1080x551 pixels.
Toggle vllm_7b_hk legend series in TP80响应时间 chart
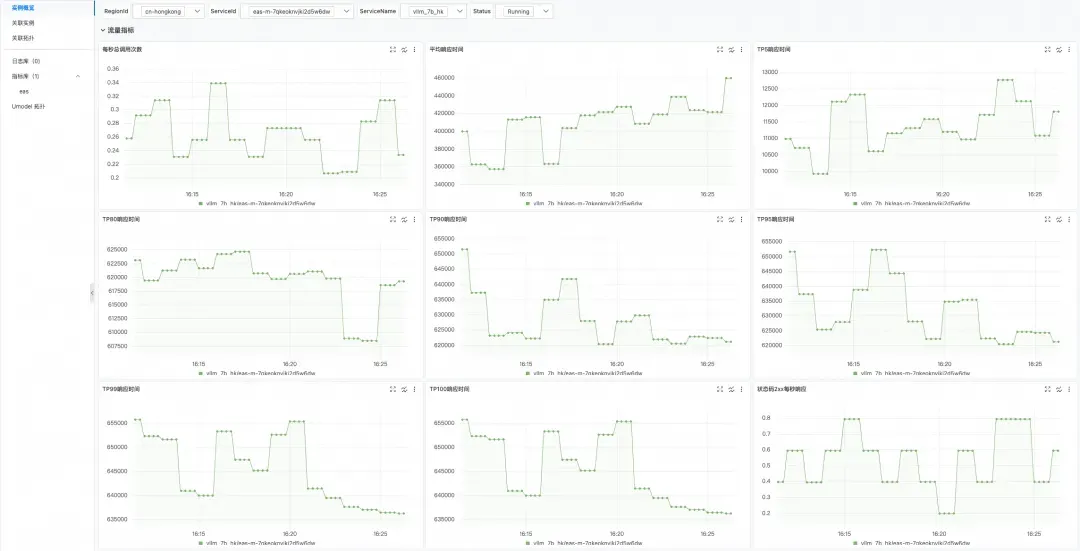point(257,373)
